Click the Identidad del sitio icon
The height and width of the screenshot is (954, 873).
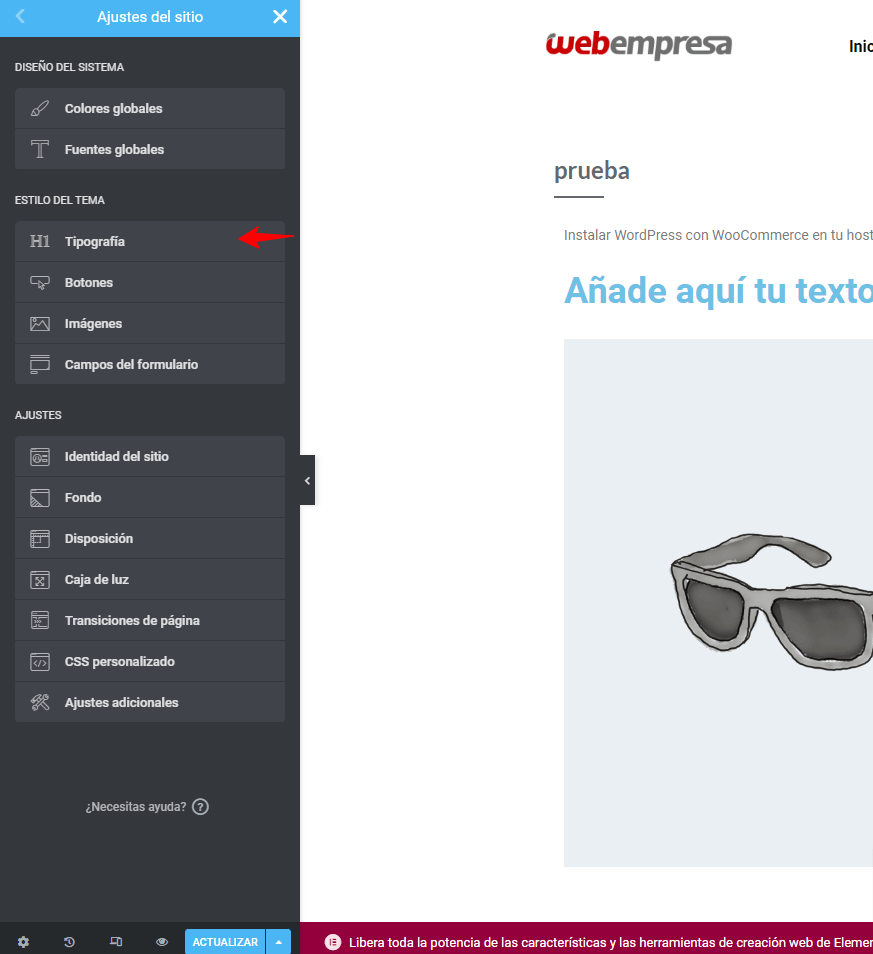(40, 457)
